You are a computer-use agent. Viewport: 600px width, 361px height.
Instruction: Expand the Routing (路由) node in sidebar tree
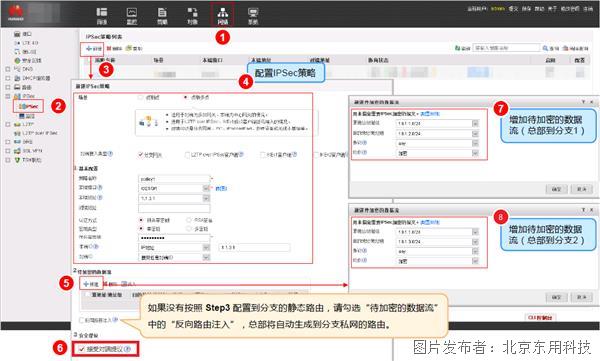click(x=8, y=87)
